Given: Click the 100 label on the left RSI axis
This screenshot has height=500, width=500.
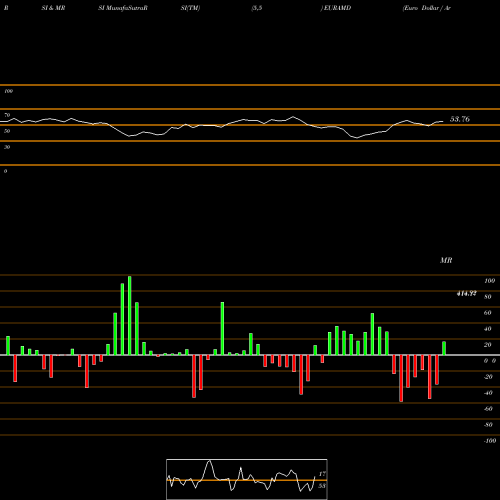Looking at the screenshot, I should 8,91.
